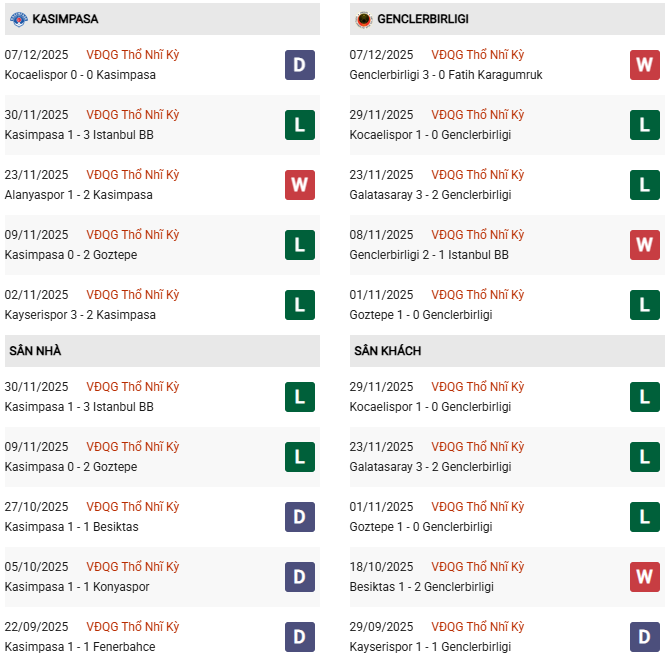Click the draw badge for Kasimpasa 1-1 Fenerbahce

[299, 637]
